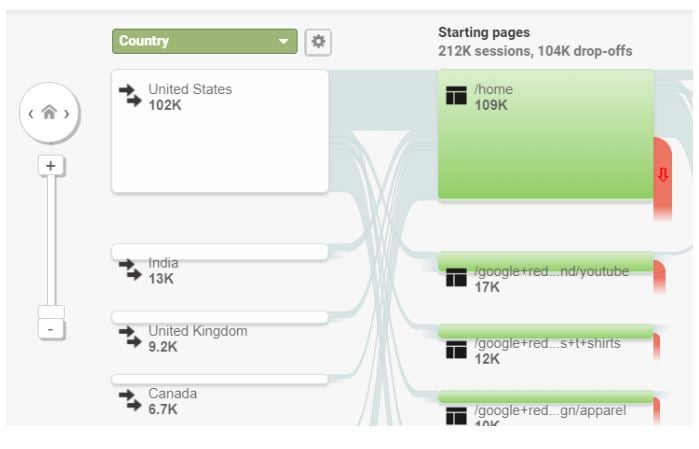Pan left with the left chevron
The height and width of the screenshot is (449, 699).
[x=31, y=114]
